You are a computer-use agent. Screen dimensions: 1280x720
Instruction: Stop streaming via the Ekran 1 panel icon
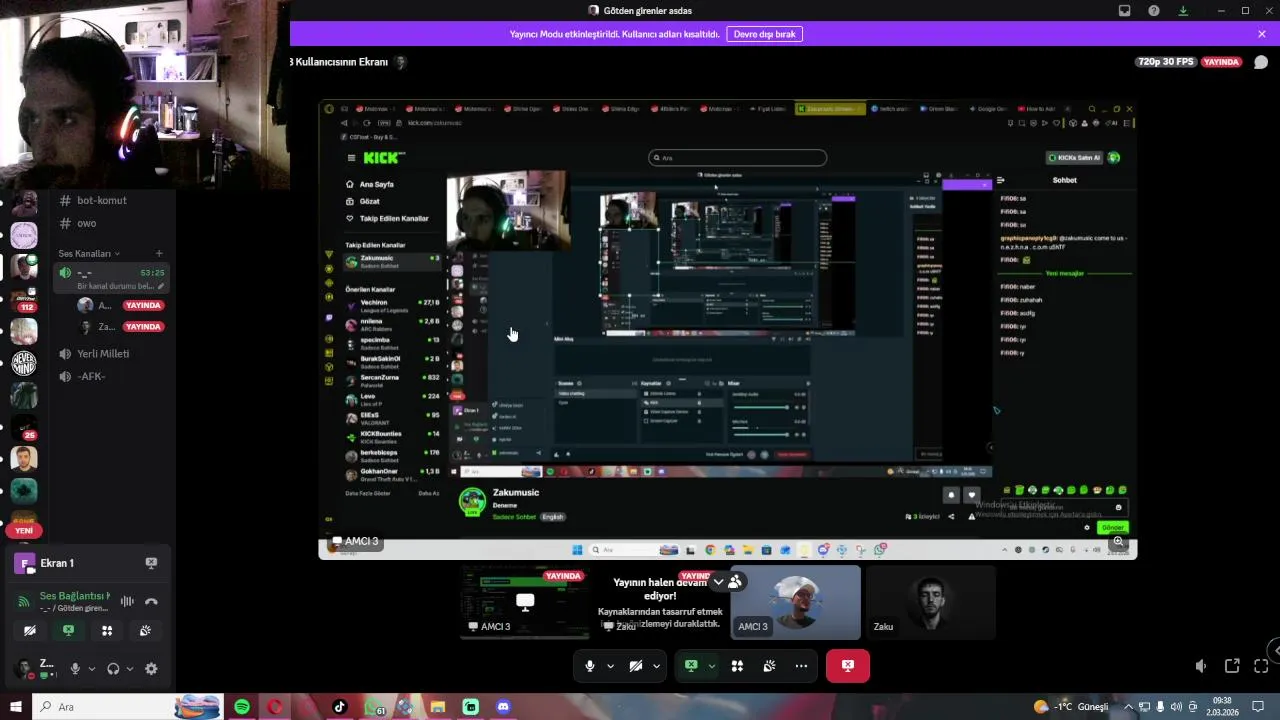pyautogui.click(x=151, y=563)
